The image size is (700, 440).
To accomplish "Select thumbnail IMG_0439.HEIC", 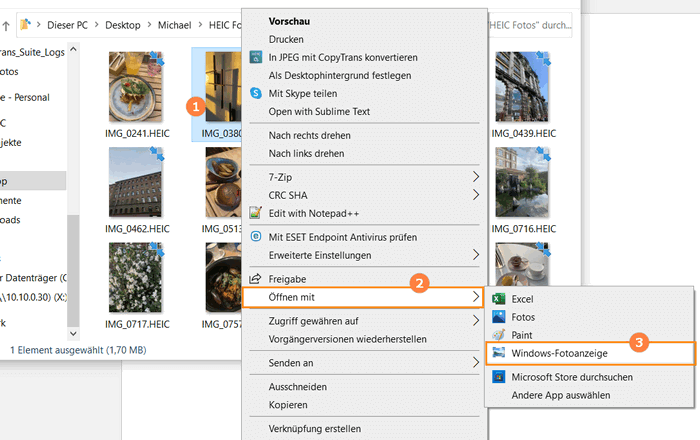I will (x=522, y=87).
